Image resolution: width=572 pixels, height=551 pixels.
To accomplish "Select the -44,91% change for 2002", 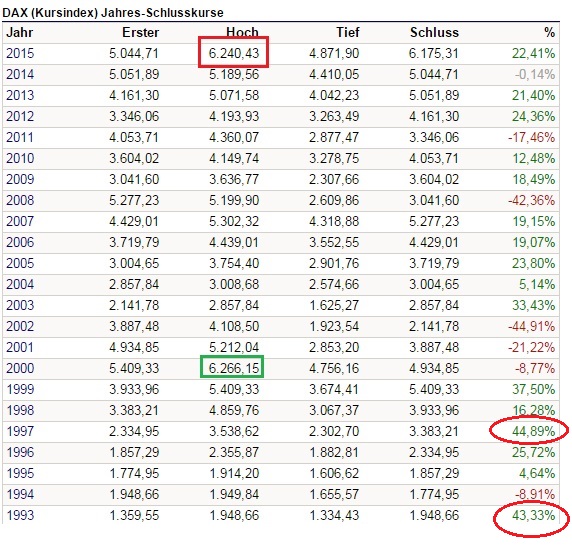I will click(x=532, y=326).
